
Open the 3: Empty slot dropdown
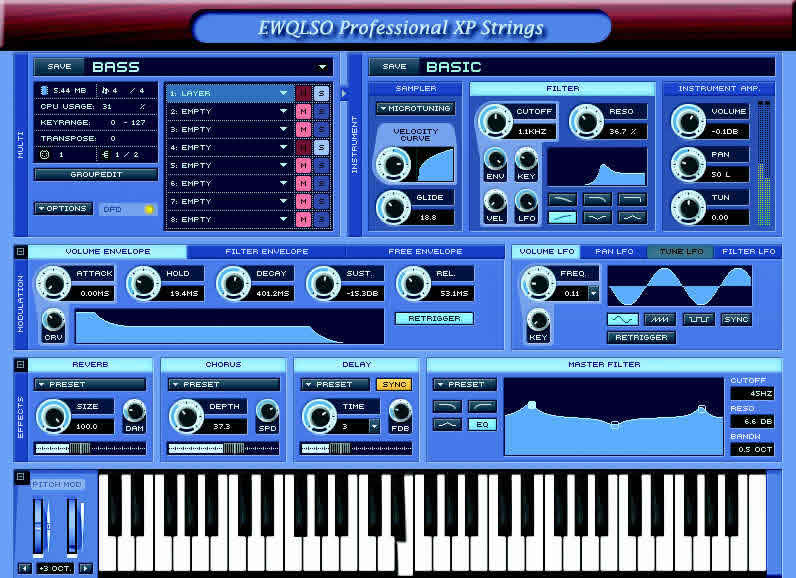(x=284, y=129)
